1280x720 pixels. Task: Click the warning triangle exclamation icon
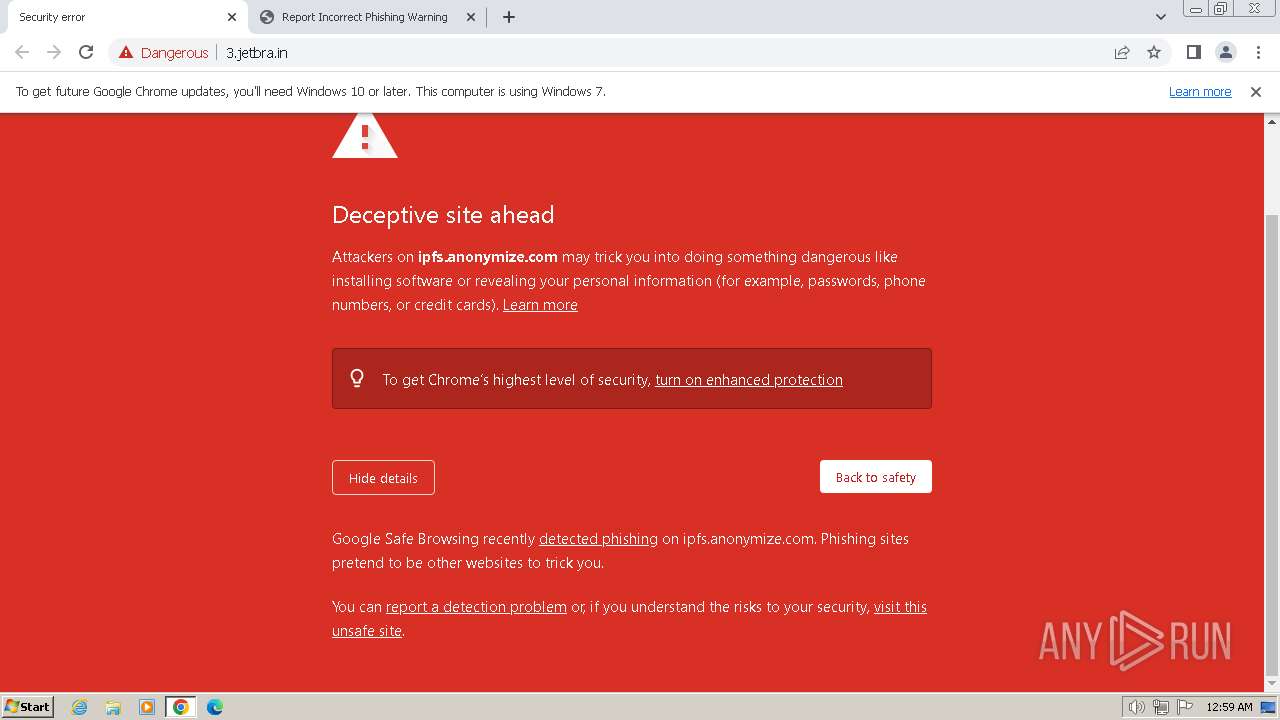pyautogui.click(x=365, y=136)
